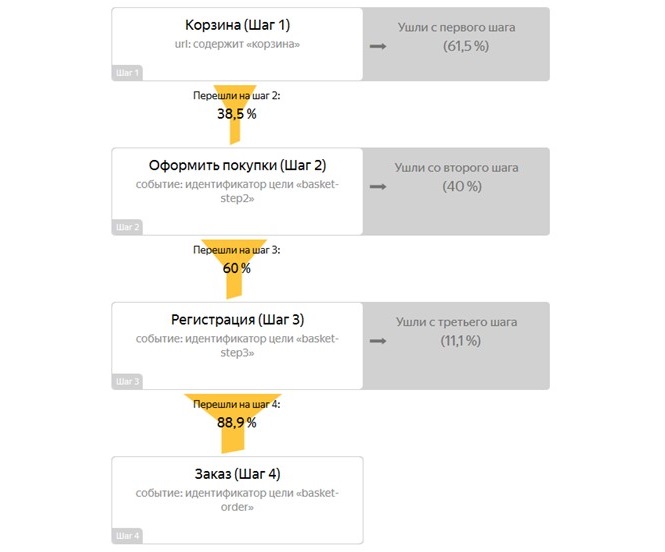
Task: Open the Оформить покупки (Шаг 2) card
Action: pos(238,191)
